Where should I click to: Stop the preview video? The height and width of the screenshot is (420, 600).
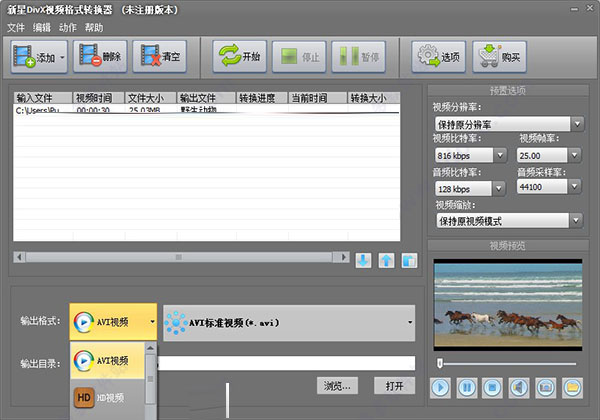[492, 388]
